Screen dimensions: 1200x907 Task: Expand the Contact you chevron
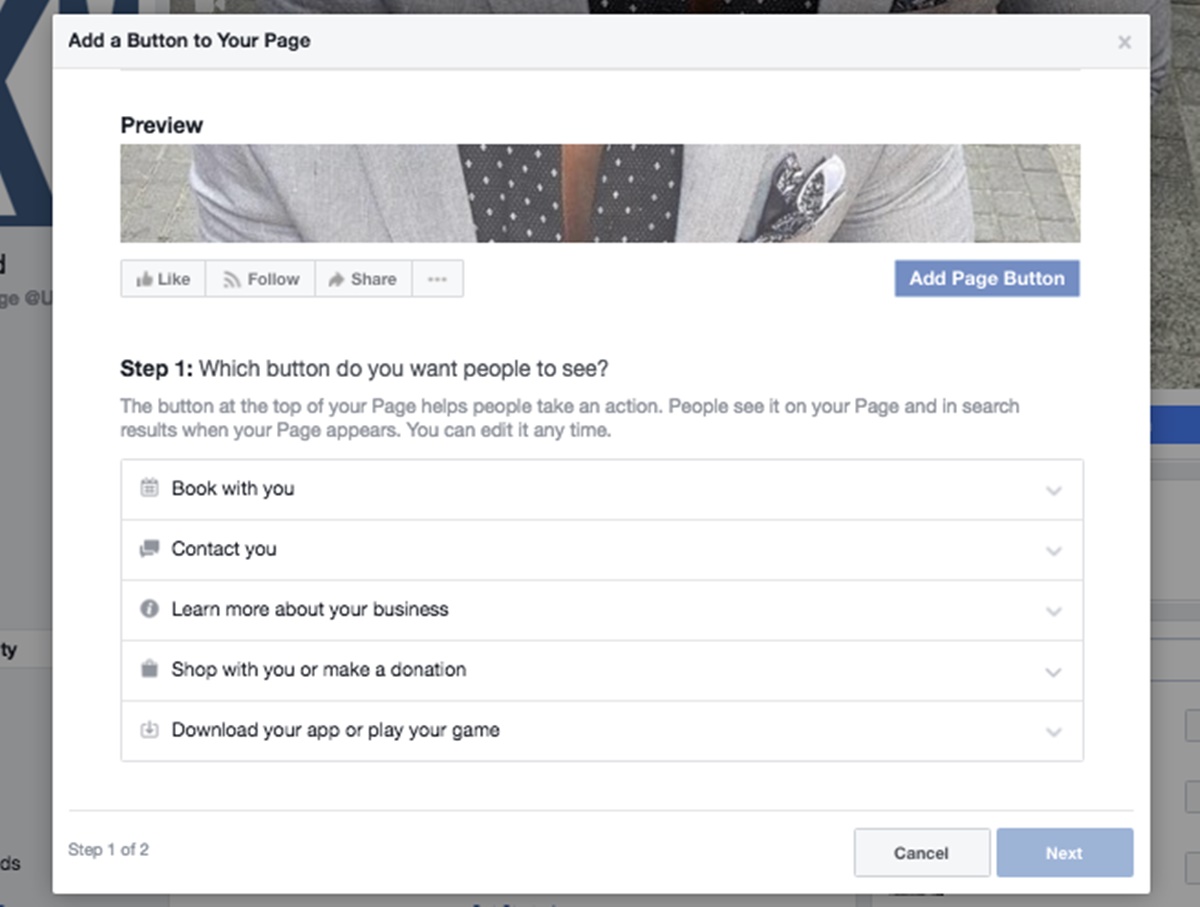click(x=1053, y=551)
